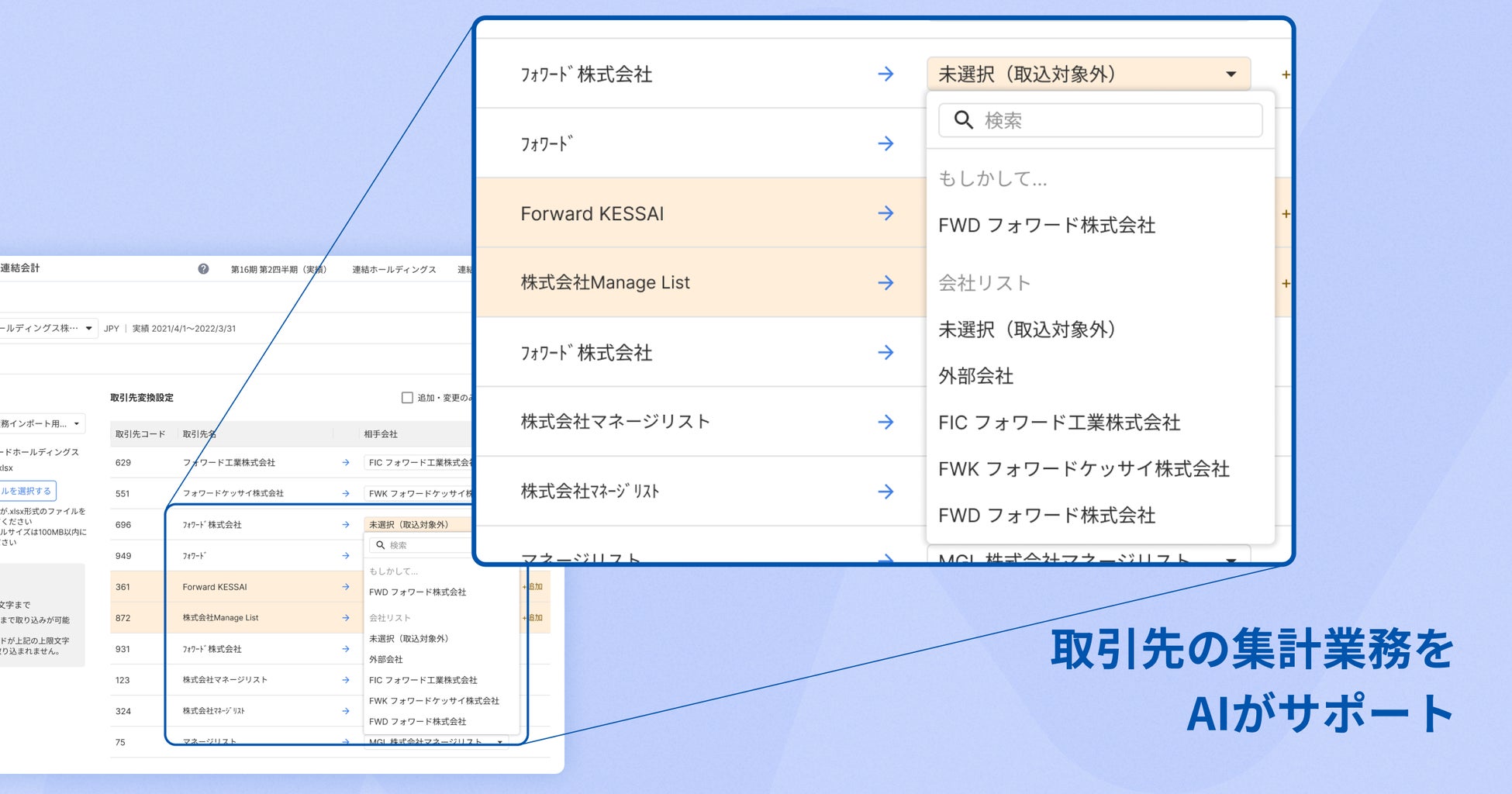Click the magnifier icon in the small screenshot search field
Screen dimensions: 1512x794
381,545
